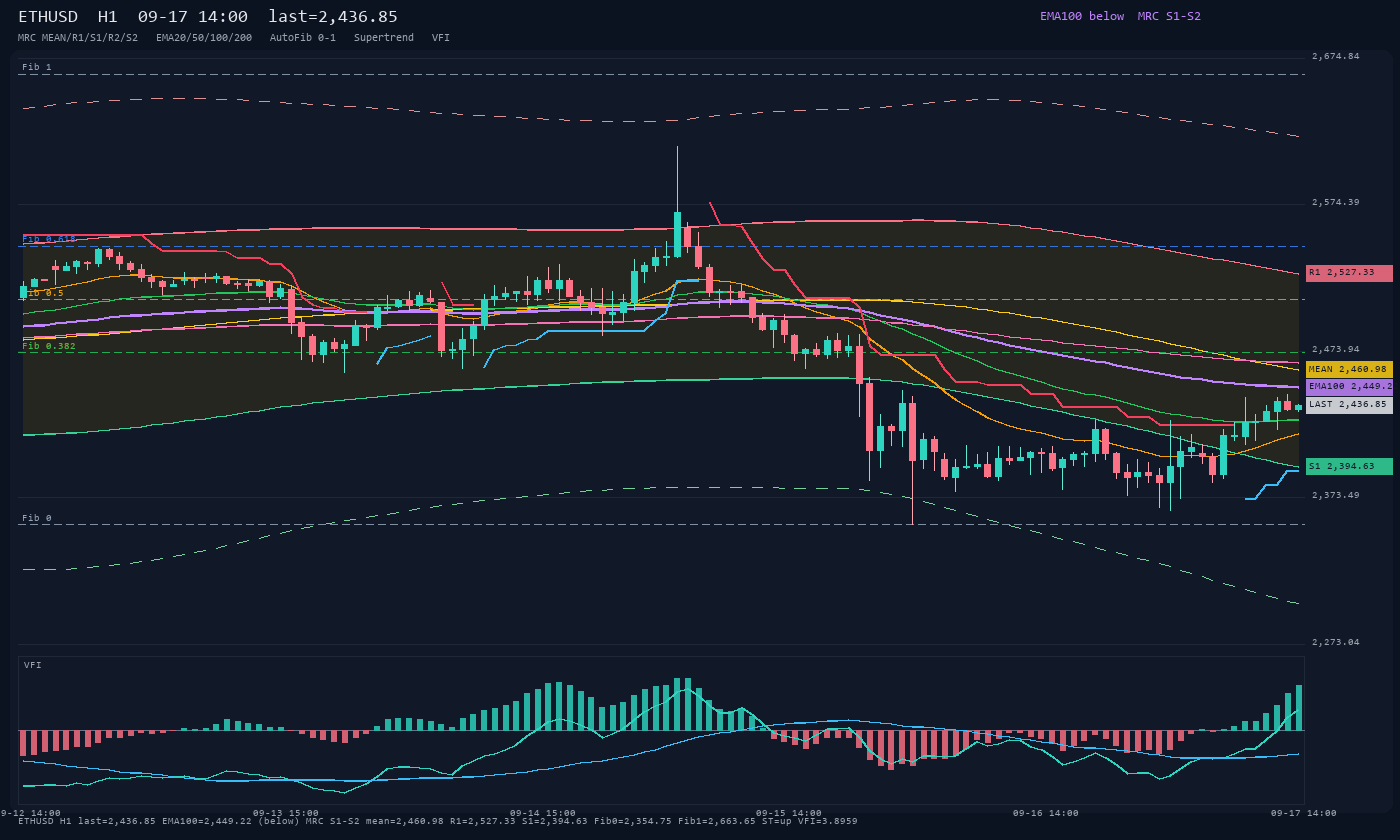Select the MRC MEAN/R1/S1/R2/S2 legend entry
The height and width of the screenshot is (840, 1400).
(x=78, y=38)
